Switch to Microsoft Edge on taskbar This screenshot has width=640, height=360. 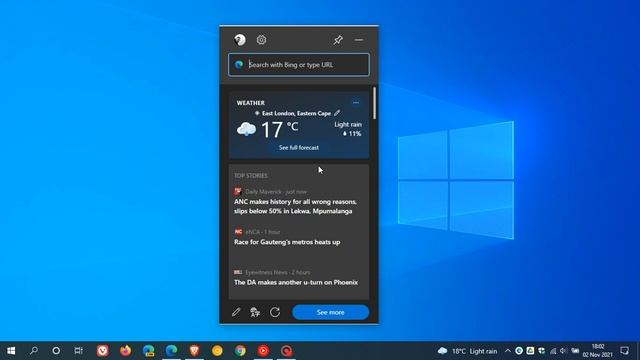pyautogui.click(x=171, y=351)
